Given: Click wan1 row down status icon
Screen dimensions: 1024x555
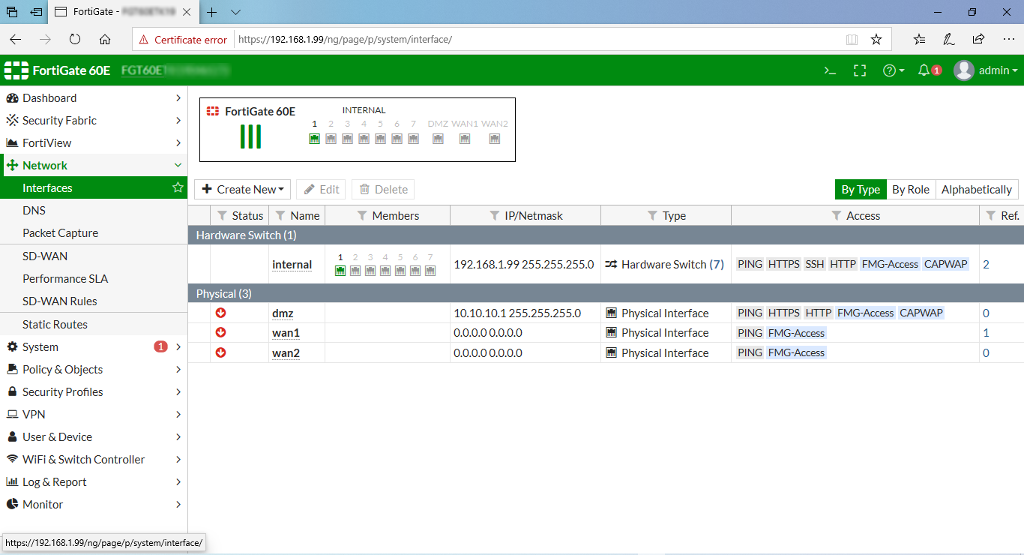Looking at the screenshot, I should [221, 332].
